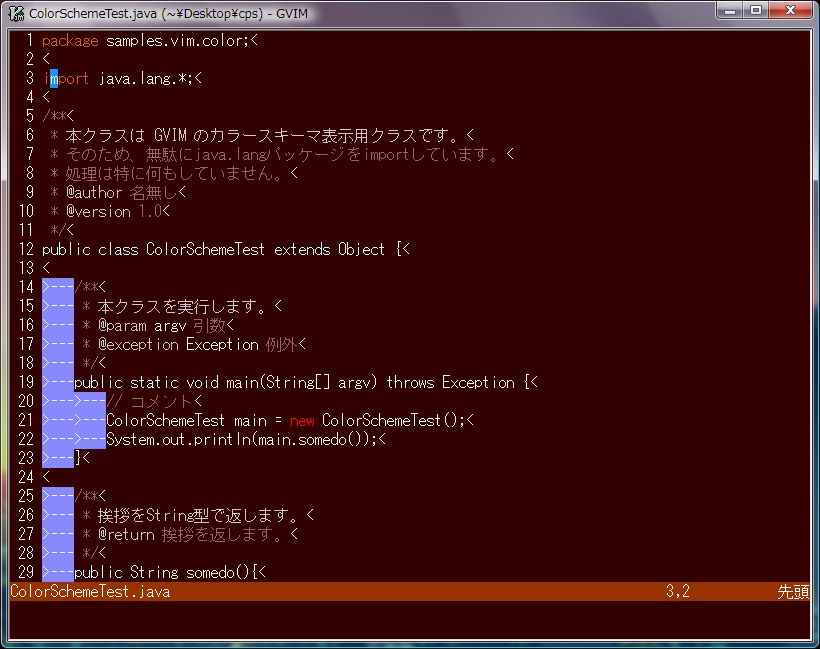Close the GVIM window
Image resolution: width=820 pixels, height=649 pixels.
coord(791,10)
